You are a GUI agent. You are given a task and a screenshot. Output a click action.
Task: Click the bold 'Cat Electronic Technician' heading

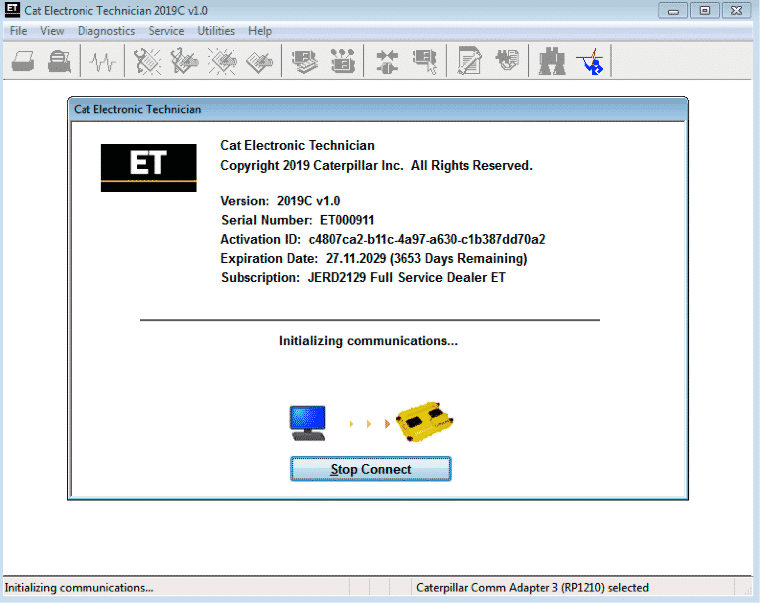[297, 145]
